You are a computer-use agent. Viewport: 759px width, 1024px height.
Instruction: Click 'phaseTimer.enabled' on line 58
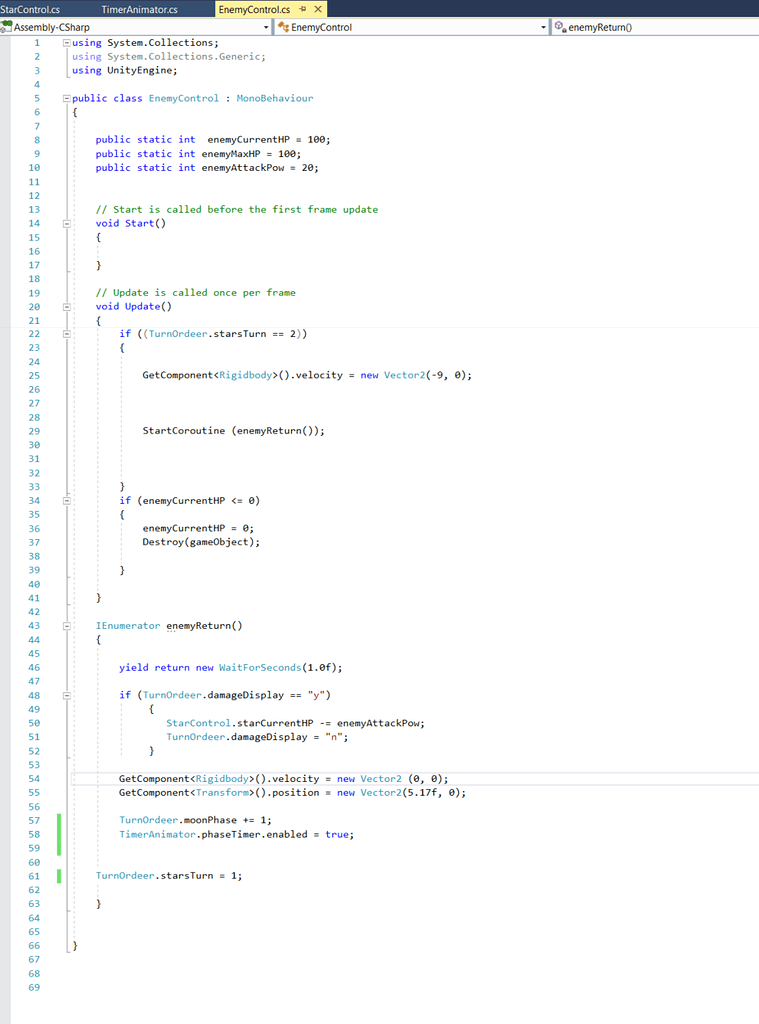click(254, 835)
